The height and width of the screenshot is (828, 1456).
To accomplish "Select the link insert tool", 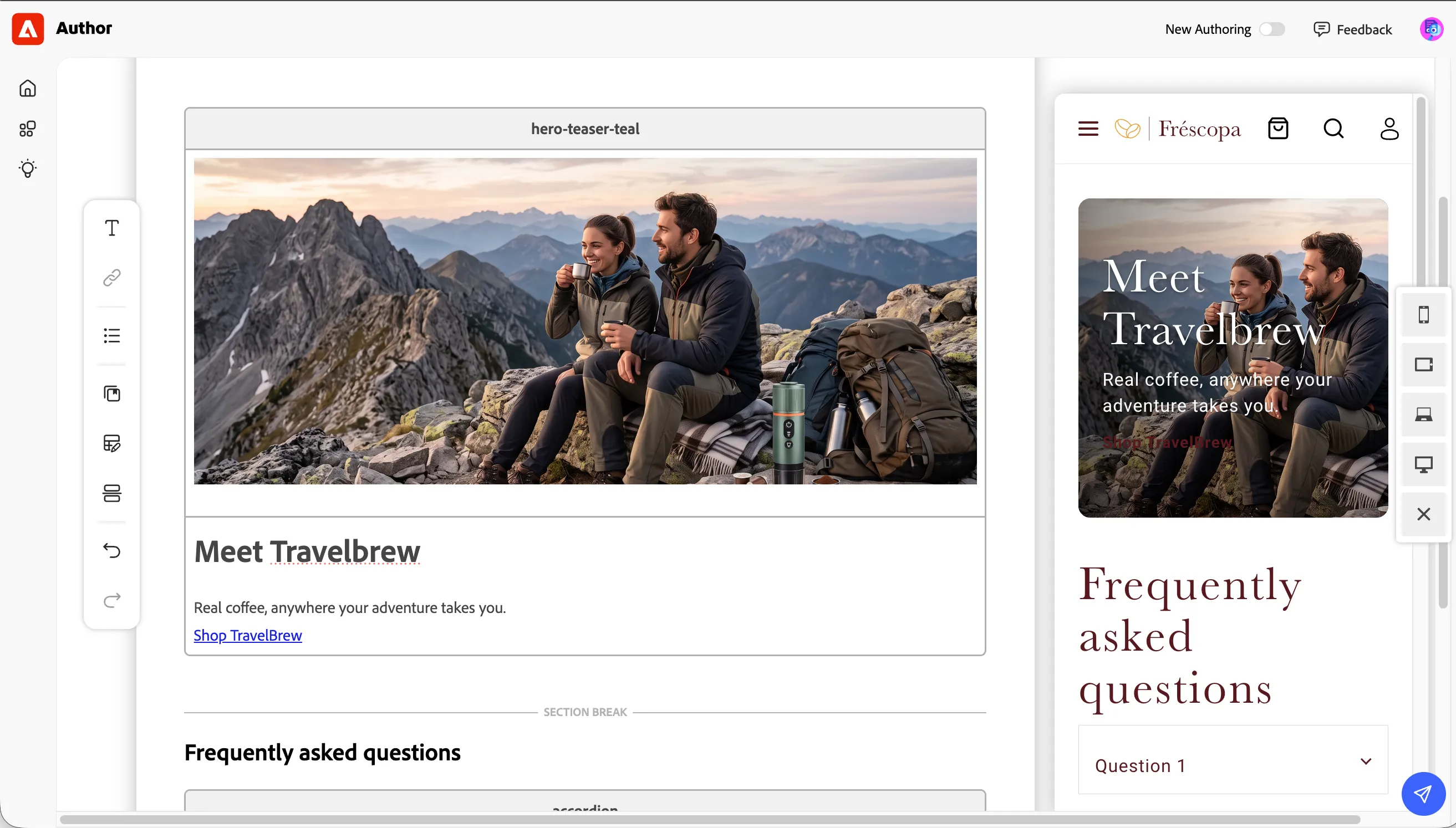I will pyautogui.click(x=112, y=278).
